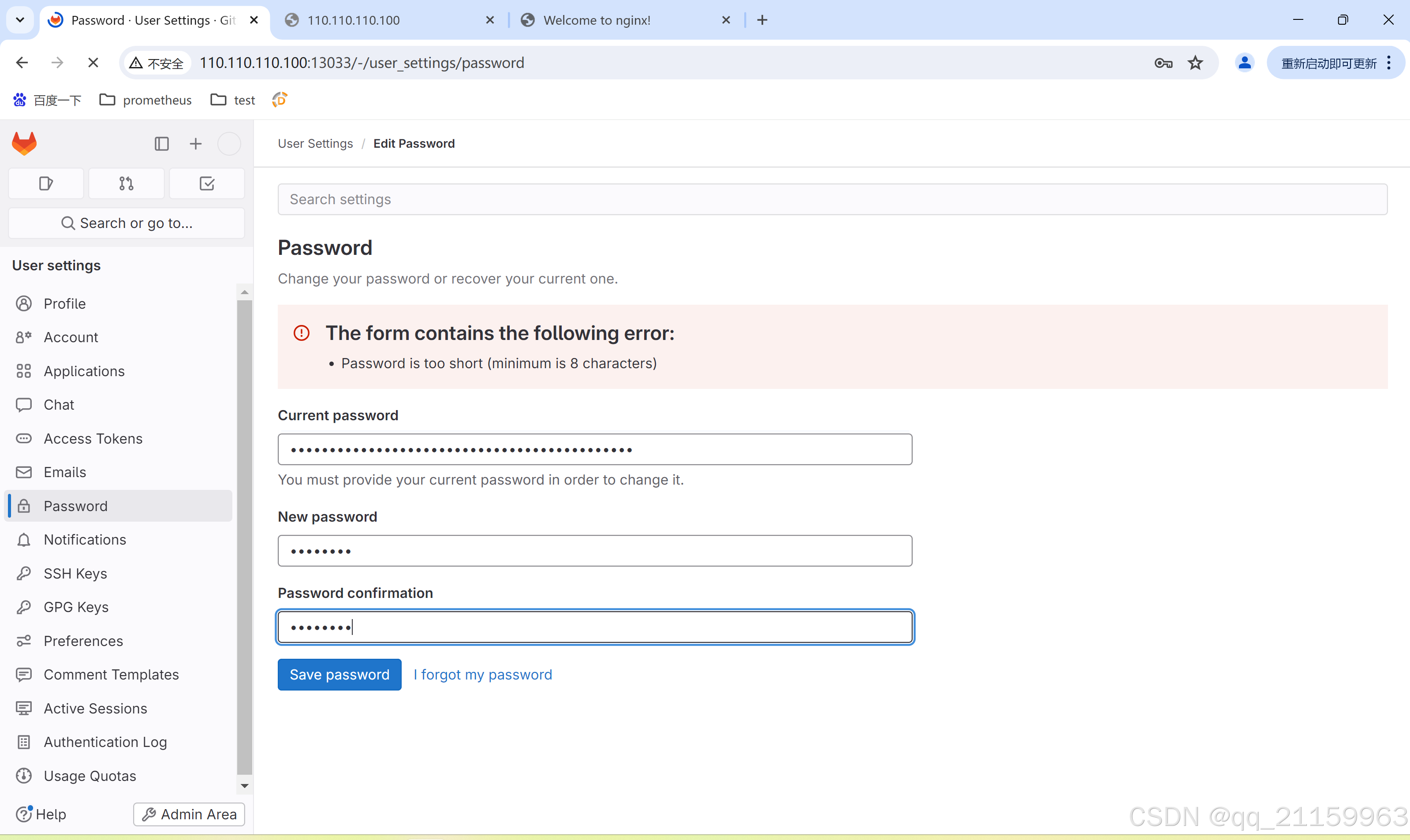Screen dimensions: 1410x840
Task: Go to Access Tokens settings
Action: pyautogui.click(x=93, y=439)
